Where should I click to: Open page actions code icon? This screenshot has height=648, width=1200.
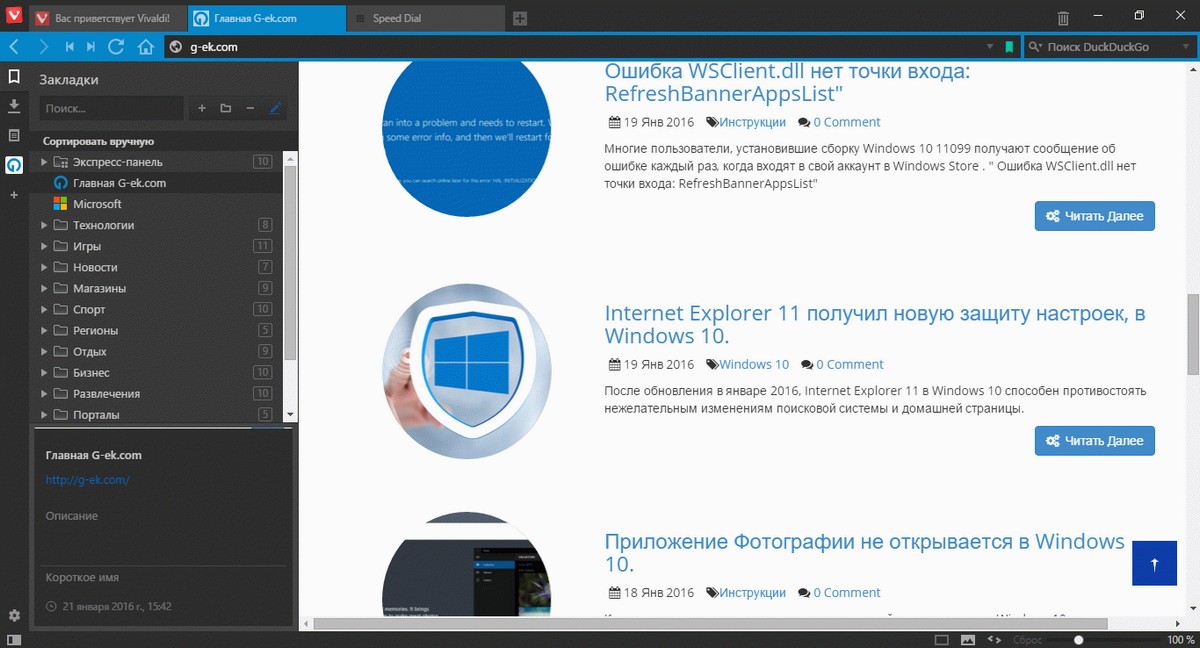point(994,639)
